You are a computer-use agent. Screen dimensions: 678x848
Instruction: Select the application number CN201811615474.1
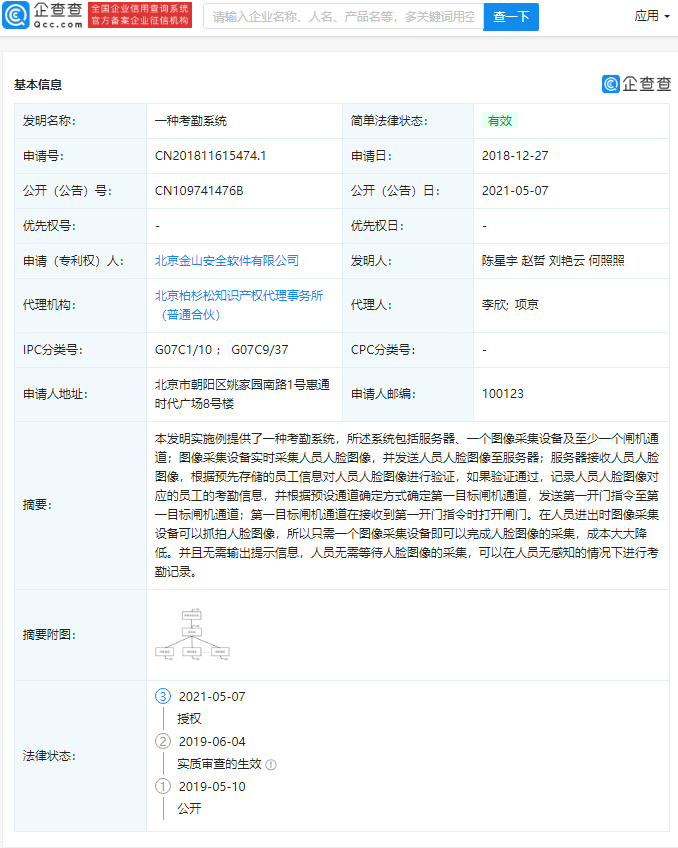210,156
